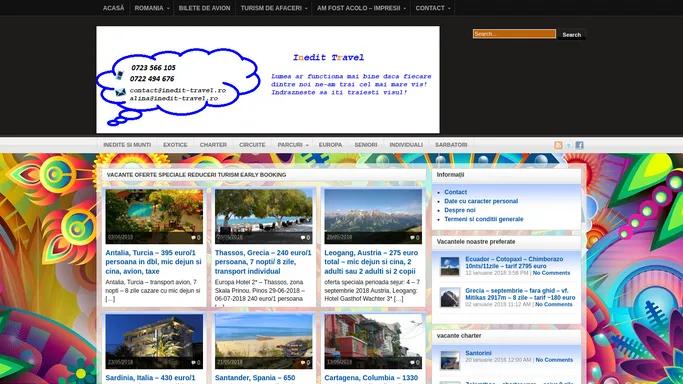The image size is (683, 384).
Task: Open the Twitter icon in navigation bar
Action: tap(569, 145)
